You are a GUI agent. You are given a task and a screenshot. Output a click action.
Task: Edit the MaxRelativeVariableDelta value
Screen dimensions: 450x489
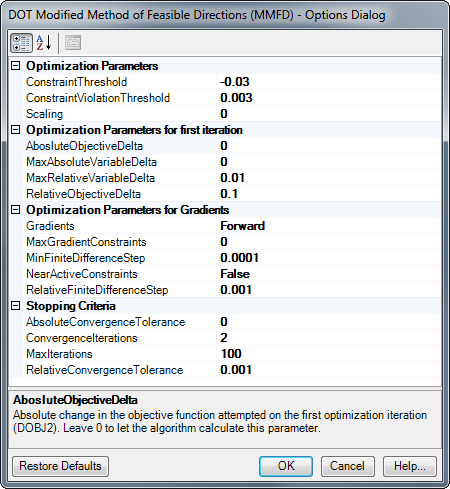pyautogui.click(x=329, y=178)
